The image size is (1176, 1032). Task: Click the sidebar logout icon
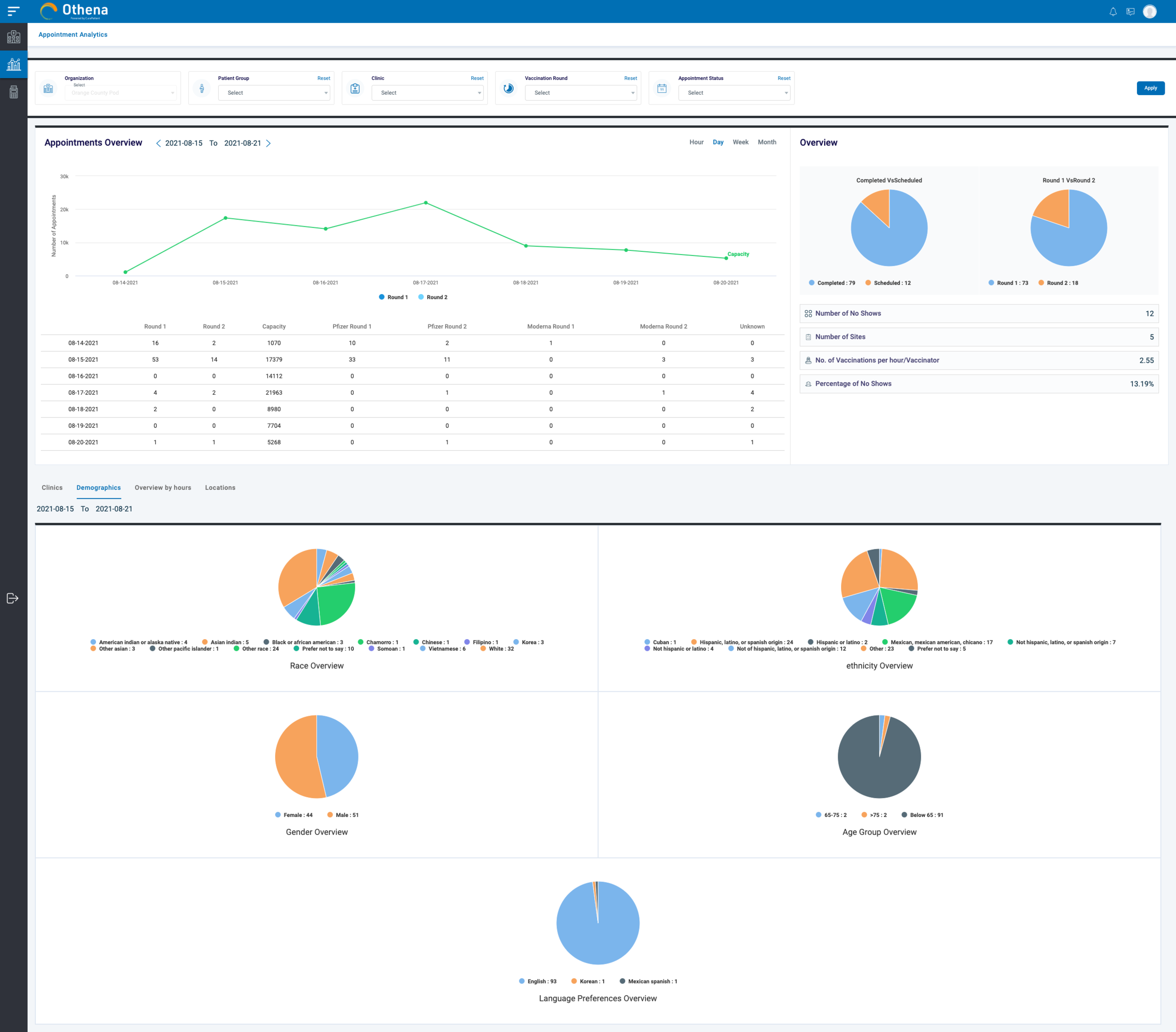click(13, 598)
